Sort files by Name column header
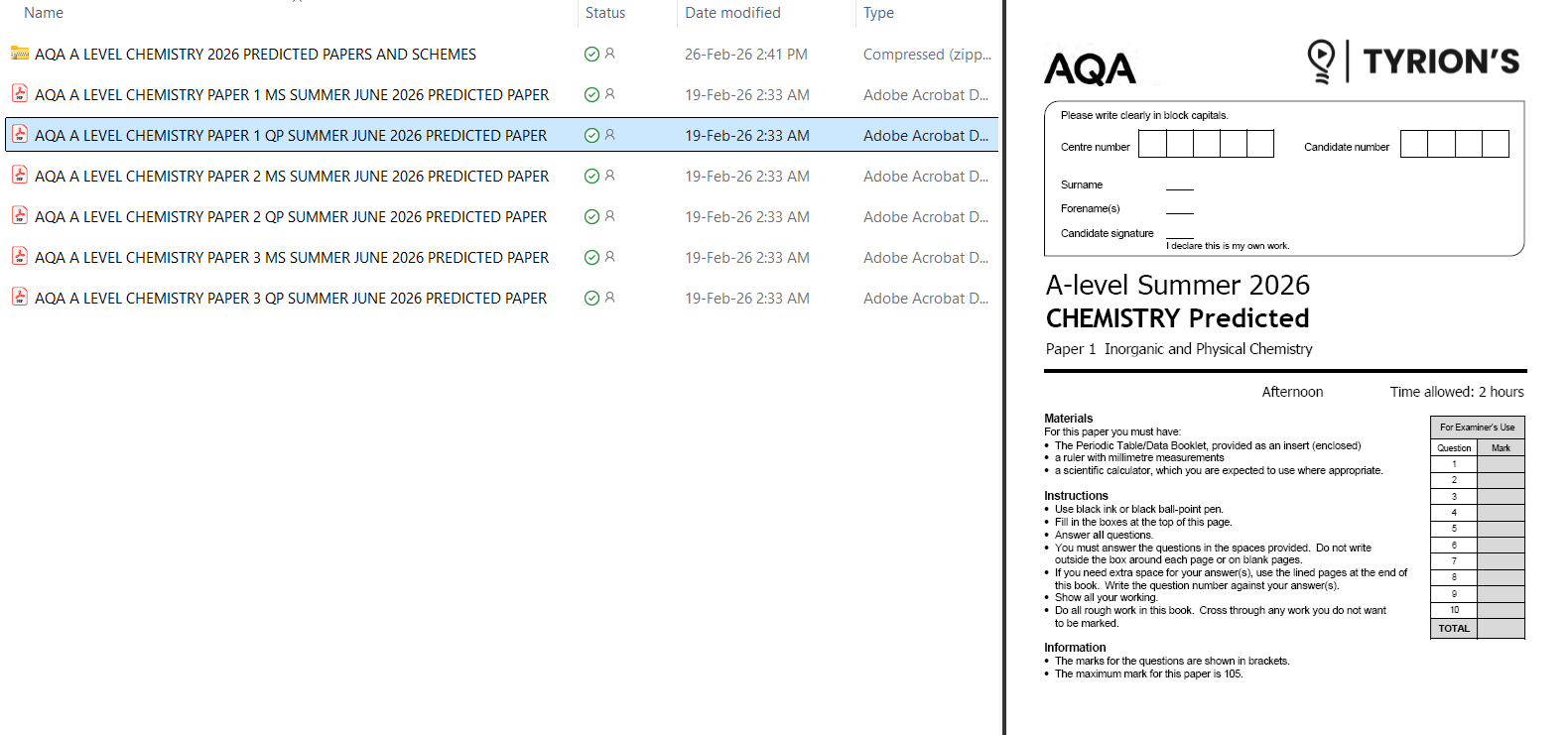Screen dimensions: 1568x735 pos(44,13)
